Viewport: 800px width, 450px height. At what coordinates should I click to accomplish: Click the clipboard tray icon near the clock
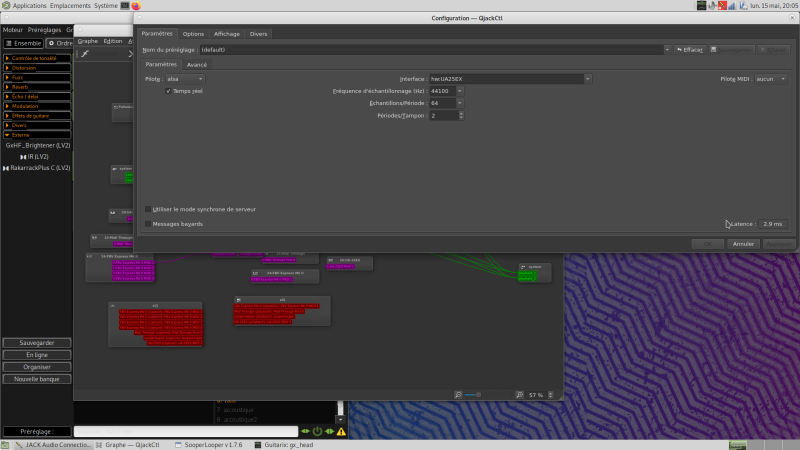click(743, 6)
